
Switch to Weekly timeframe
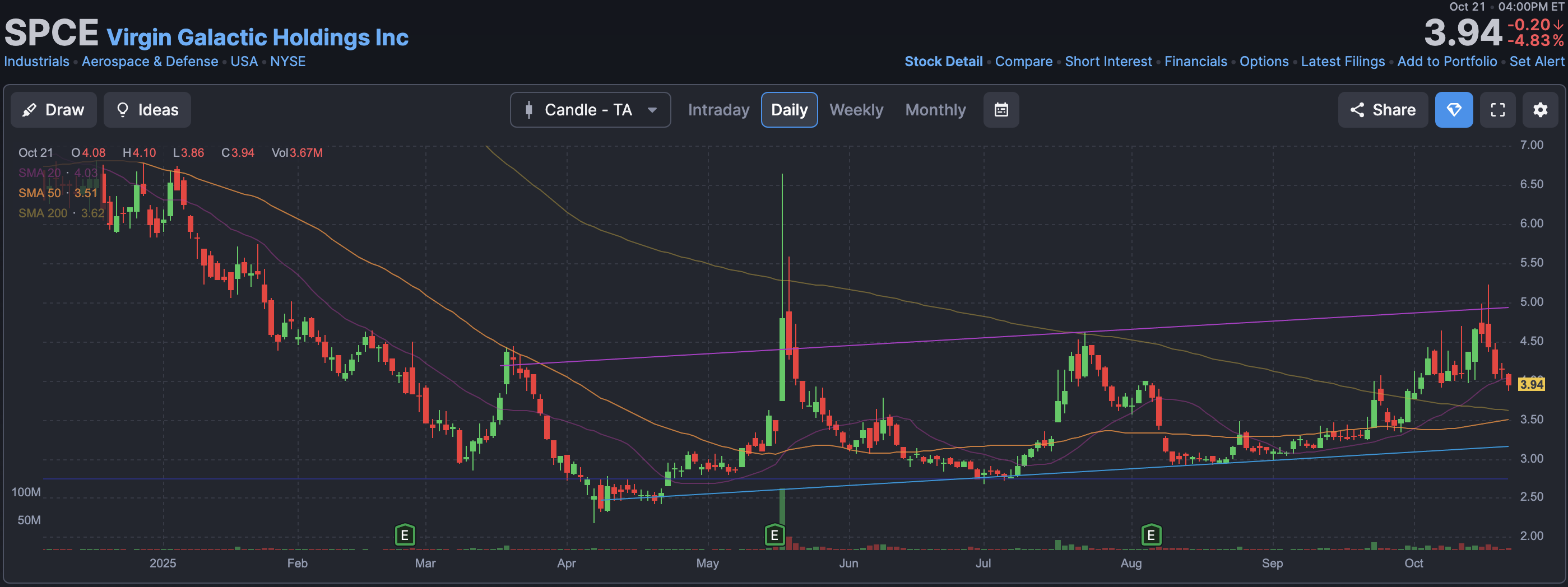856,110
